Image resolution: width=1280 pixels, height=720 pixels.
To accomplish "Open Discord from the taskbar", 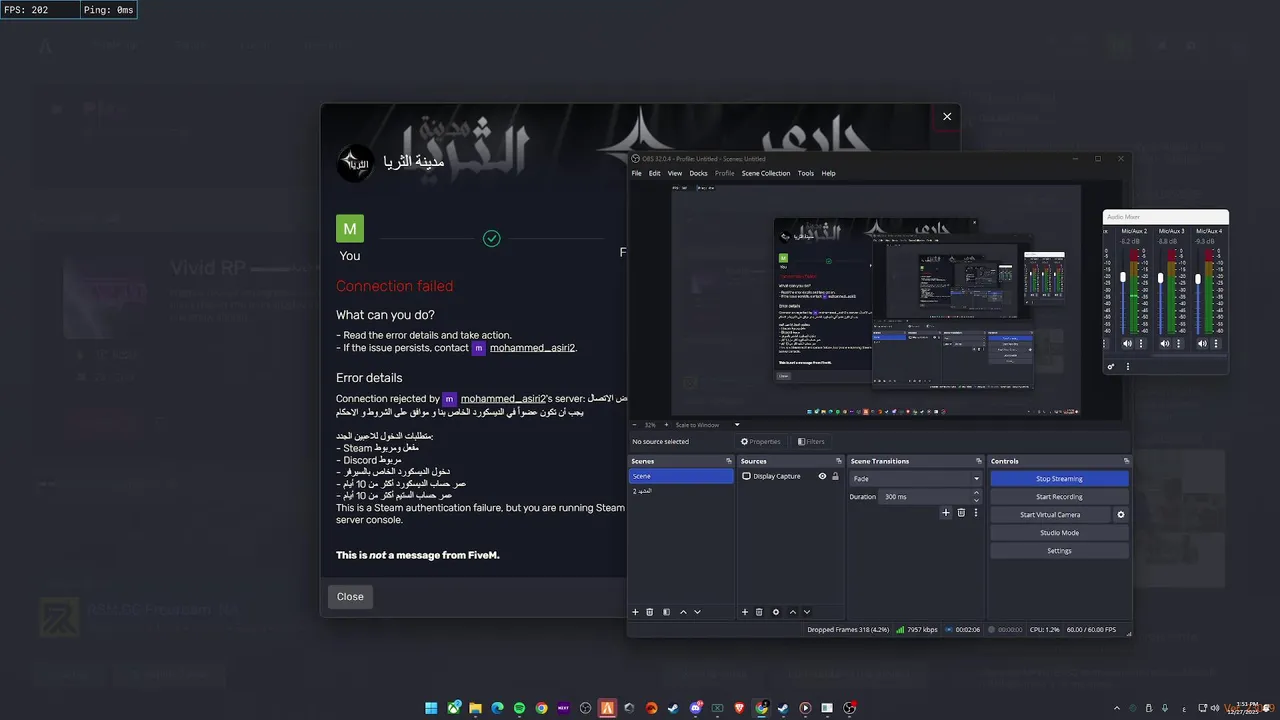I will coord(695,708).
